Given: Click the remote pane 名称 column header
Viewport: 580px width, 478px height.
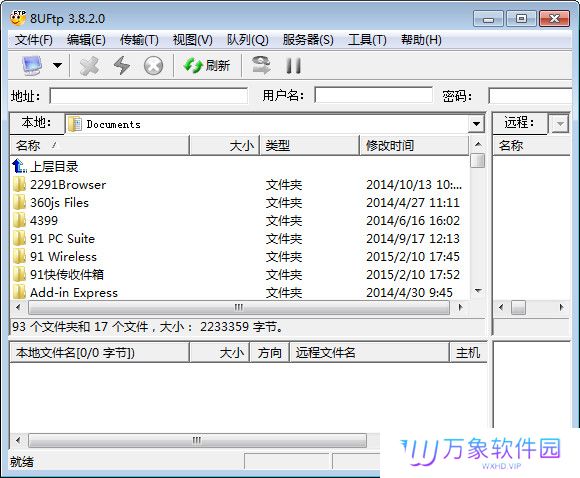Looking at the screenshot, I should [x=532, y=145].
